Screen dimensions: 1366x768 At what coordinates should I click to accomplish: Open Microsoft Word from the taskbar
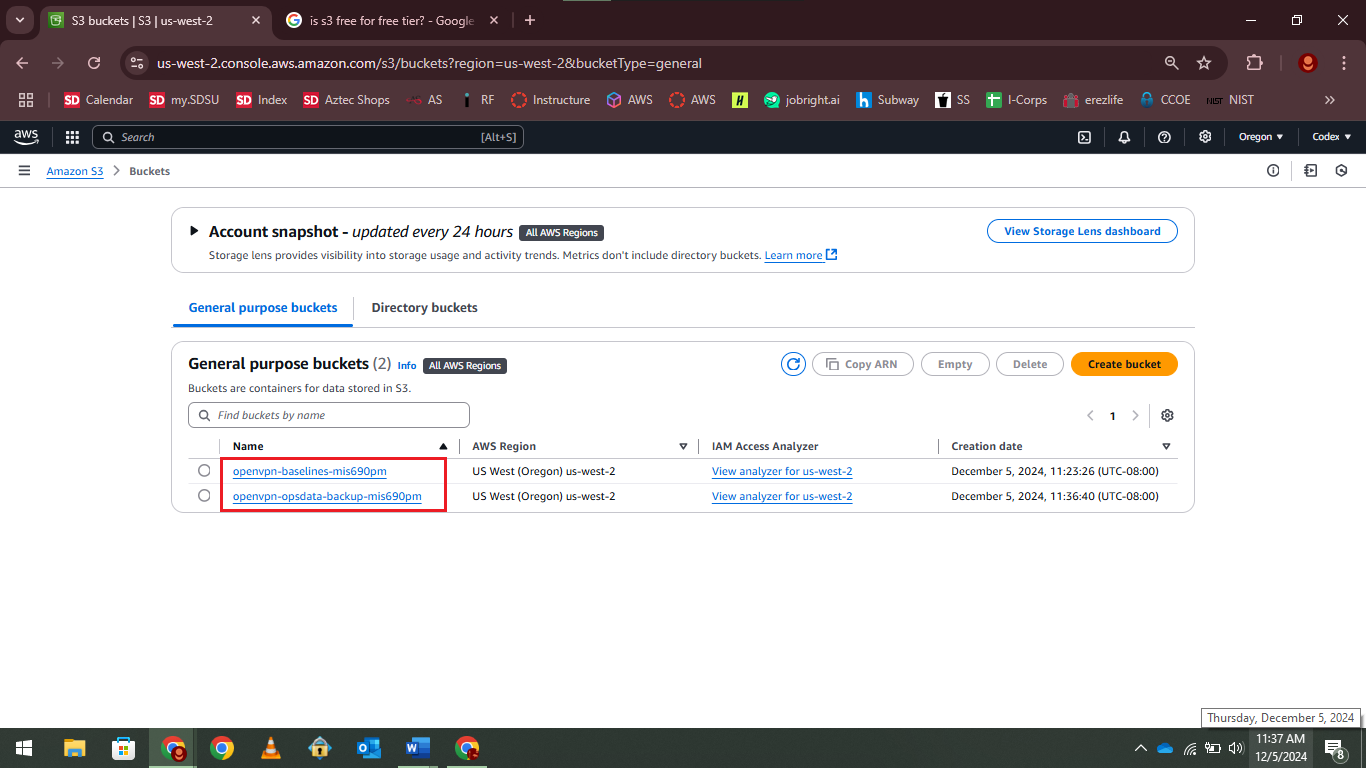(x=417, y=748)
